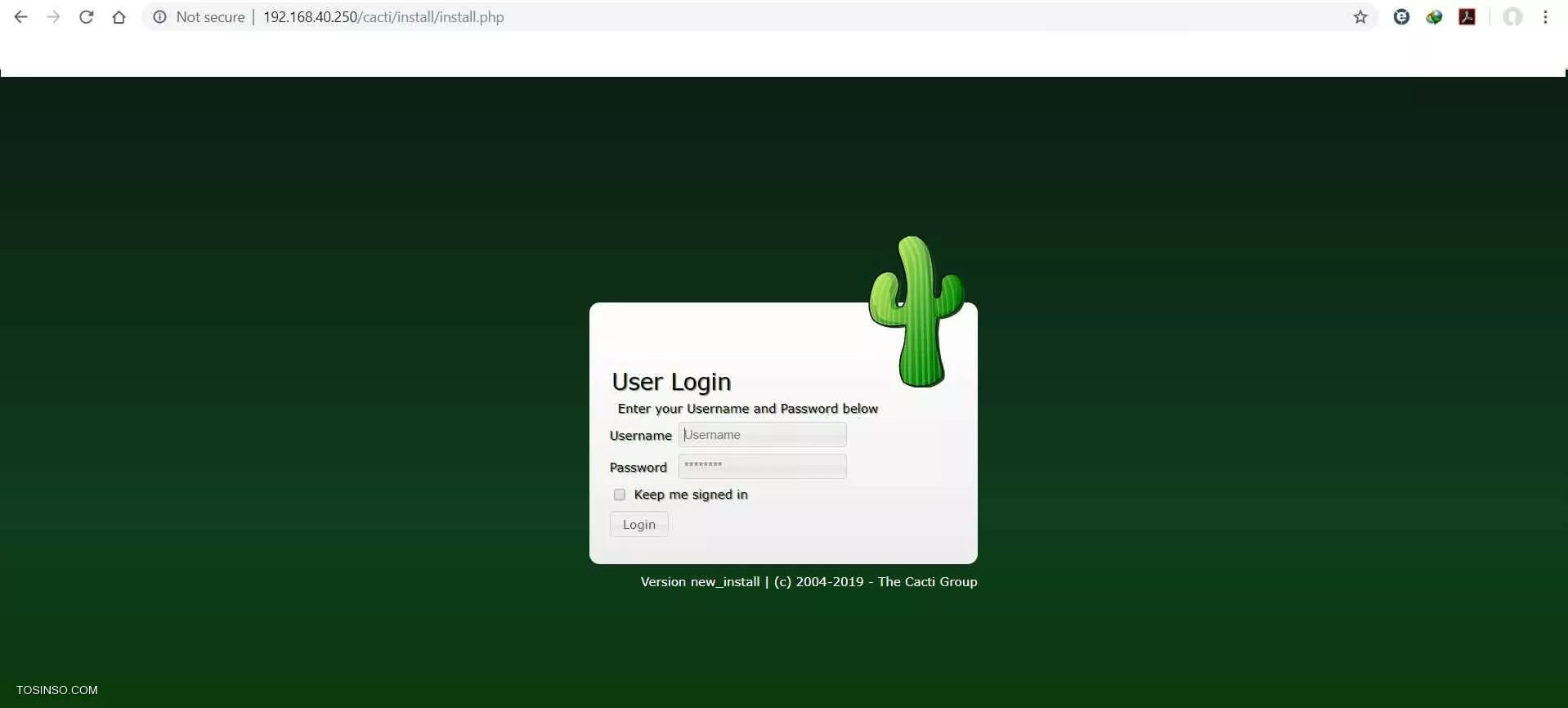Click the "Username" field label
1568x708 pixels.
(x=641, y=436)
